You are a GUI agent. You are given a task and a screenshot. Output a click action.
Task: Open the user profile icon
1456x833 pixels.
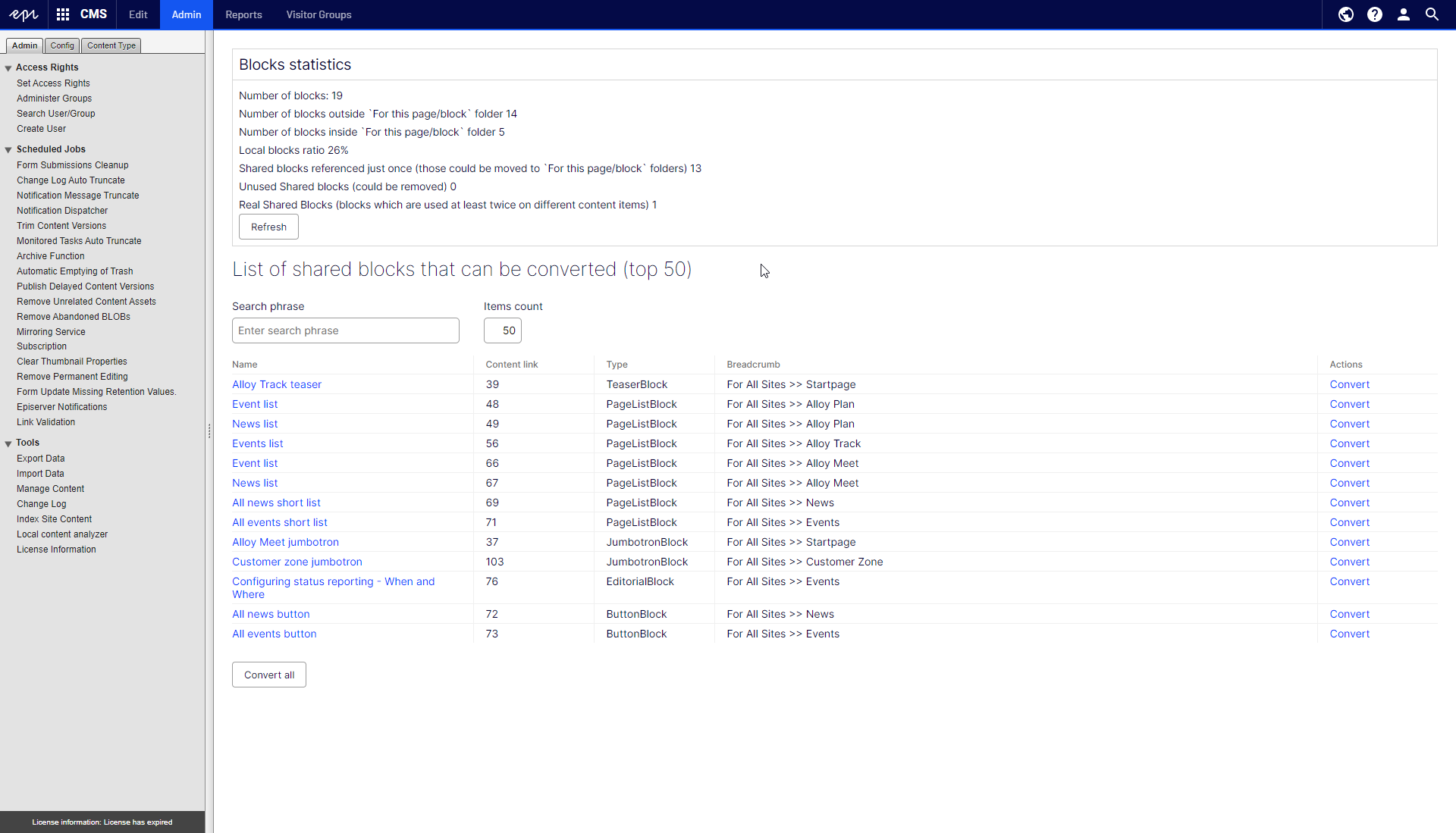[1403, 14]
